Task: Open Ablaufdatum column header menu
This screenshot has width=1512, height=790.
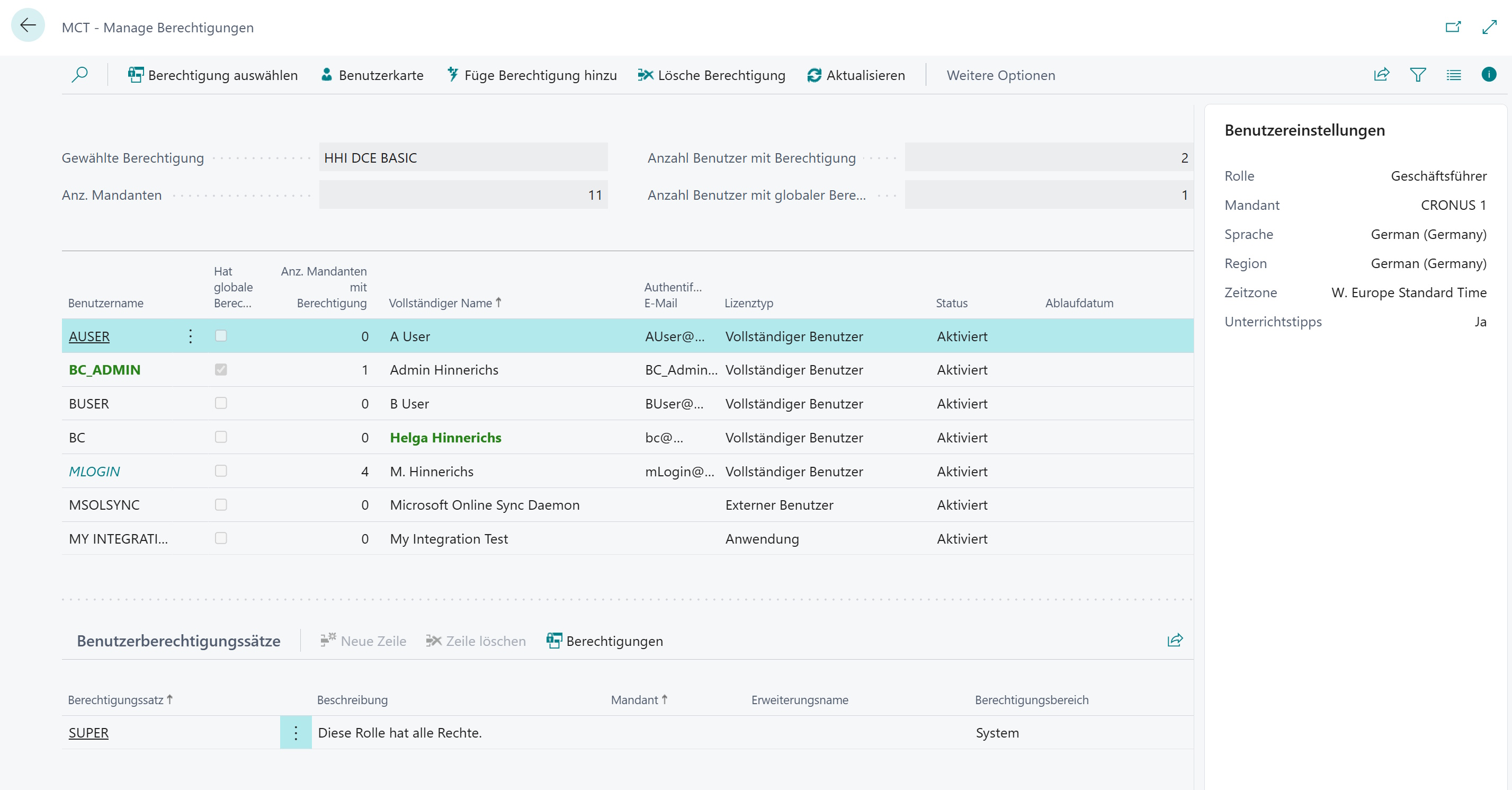Action: pos(1079,303)
